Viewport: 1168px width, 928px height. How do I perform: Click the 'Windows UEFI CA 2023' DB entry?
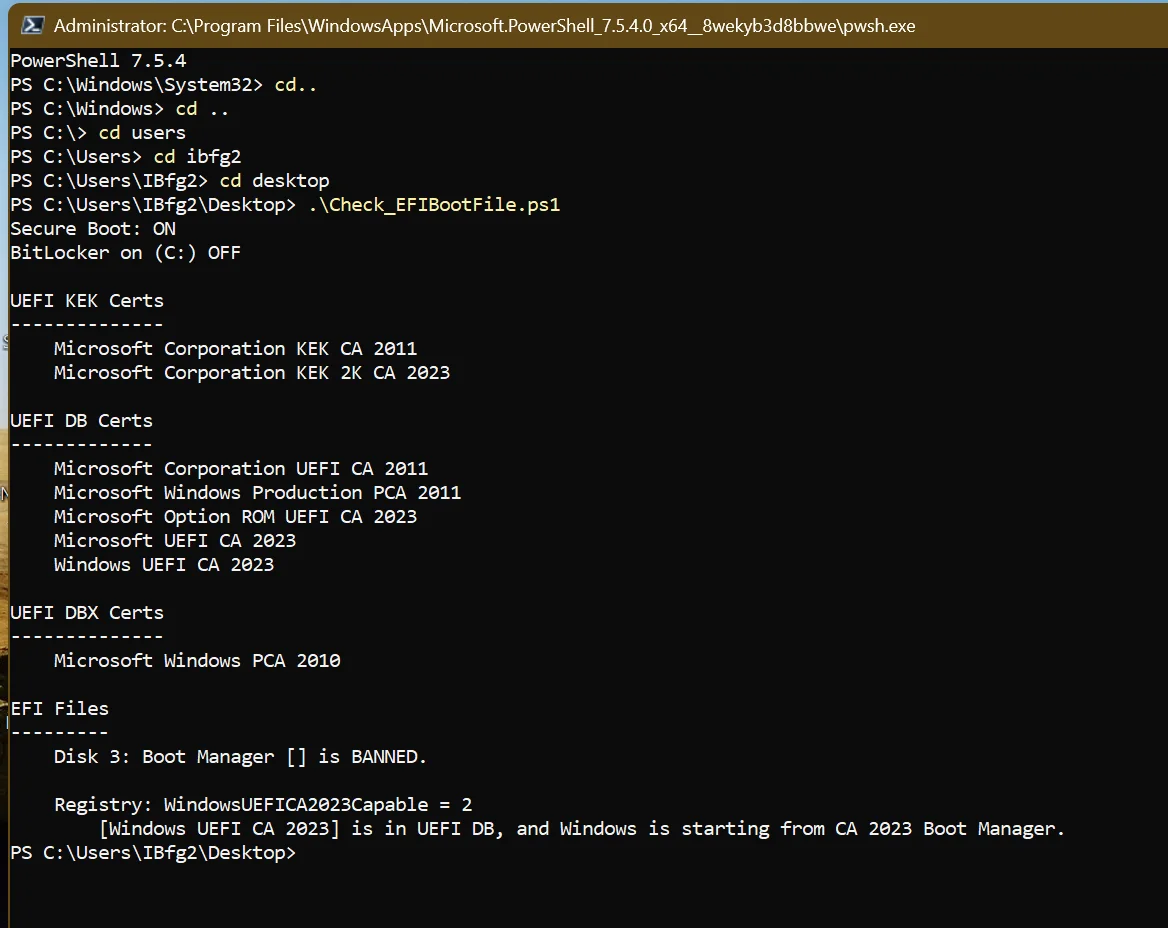click(x=164, y=565)
